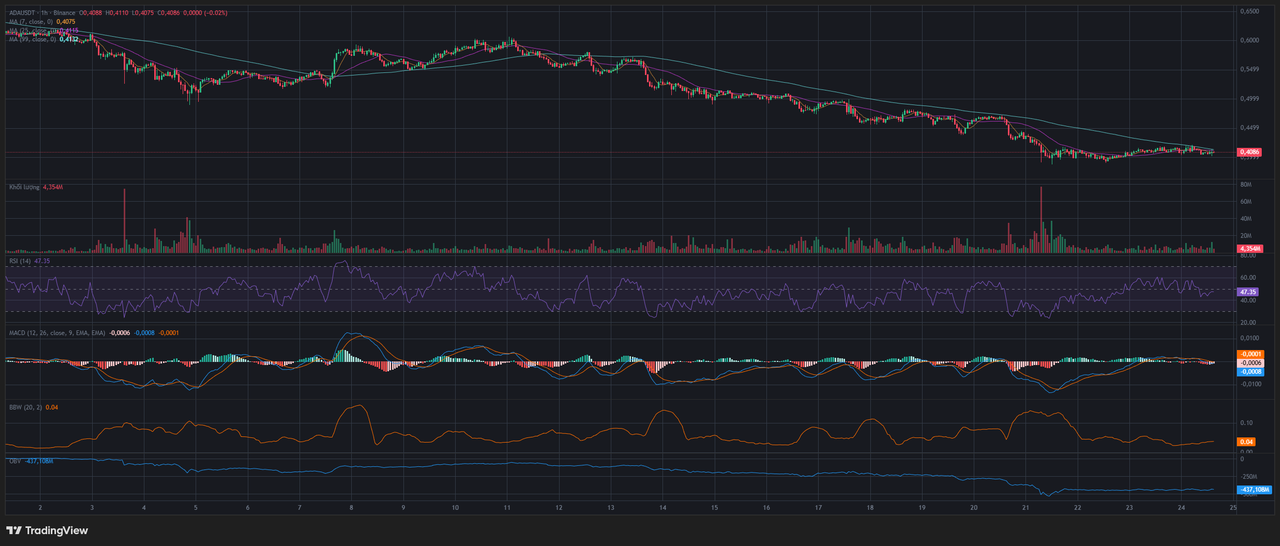
Task: Click the 0,5499 price axis label
Action: tap(1249, 70)
